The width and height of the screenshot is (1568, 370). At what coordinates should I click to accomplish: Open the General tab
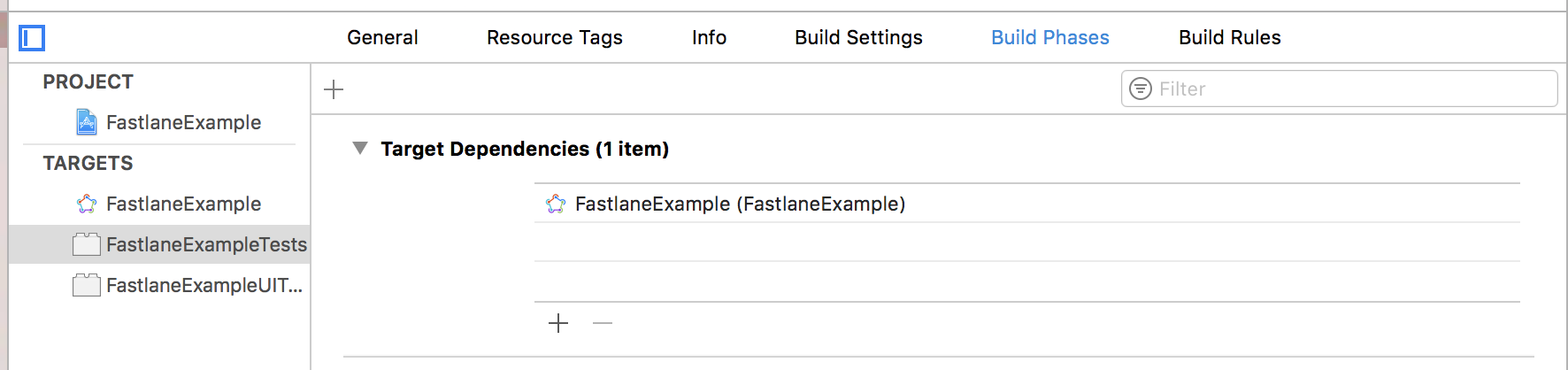(382, 37)
